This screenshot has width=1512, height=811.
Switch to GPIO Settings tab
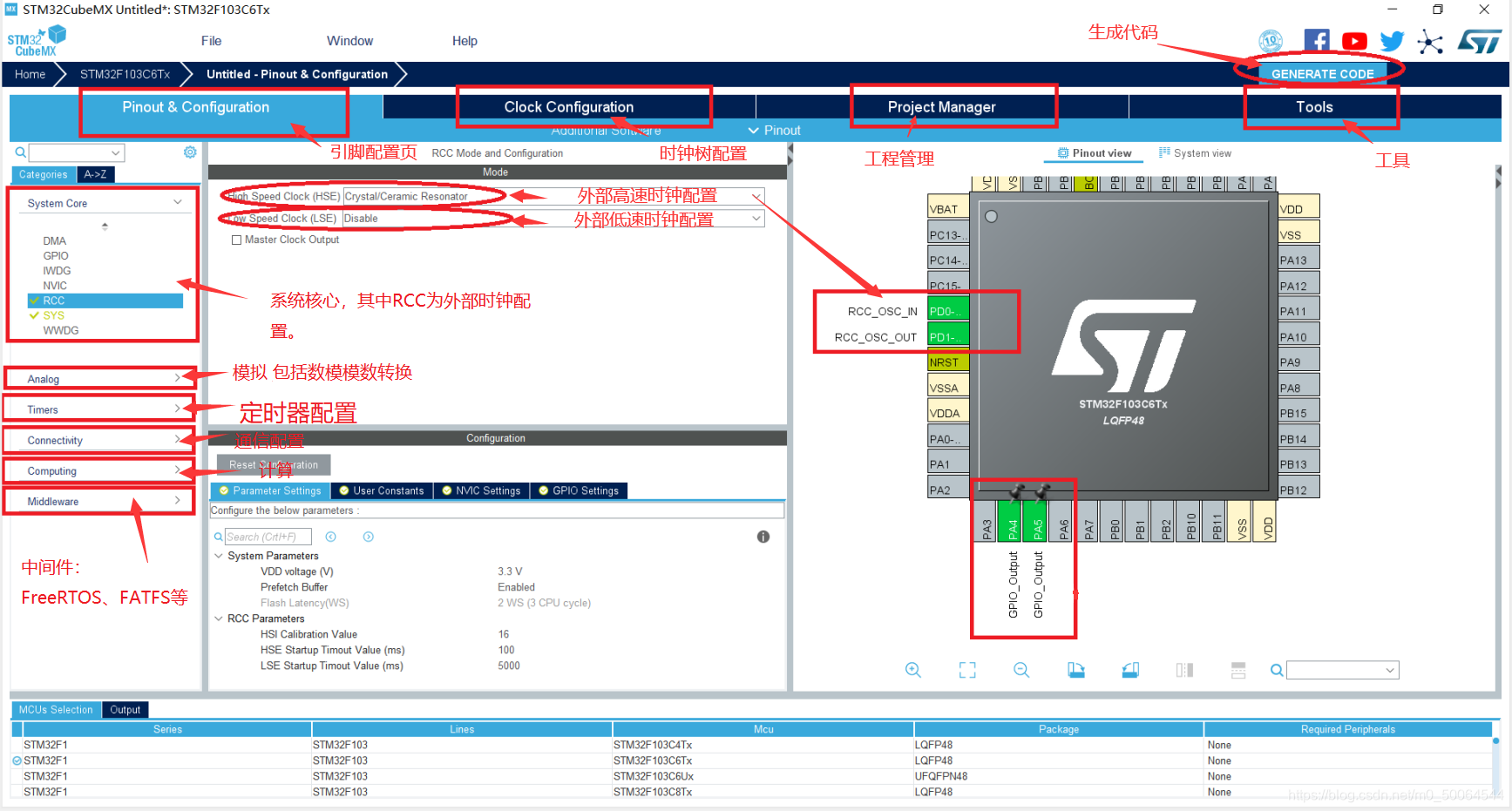(579, 490)
